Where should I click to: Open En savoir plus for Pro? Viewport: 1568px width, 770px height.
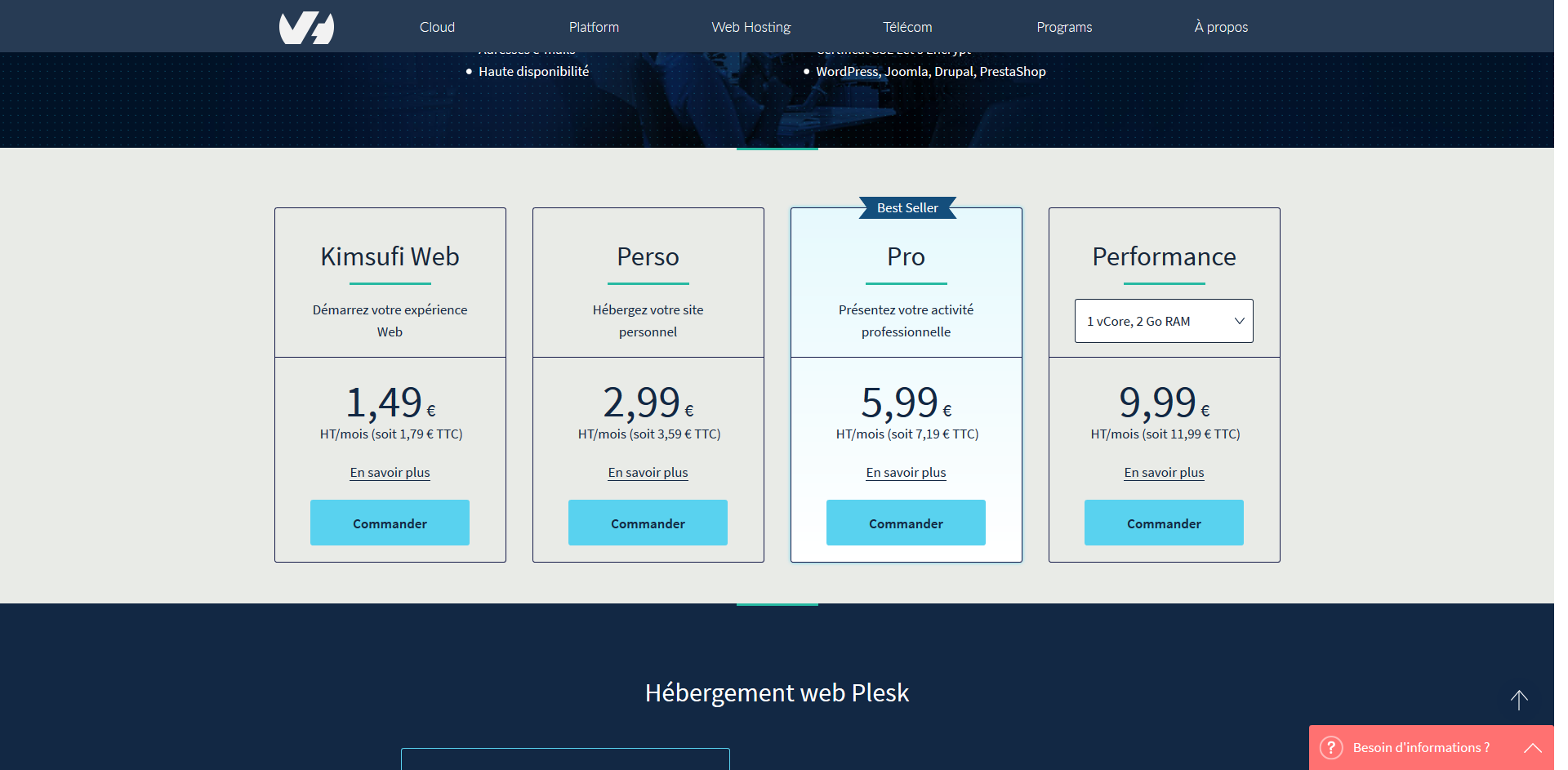pos(906,473)
